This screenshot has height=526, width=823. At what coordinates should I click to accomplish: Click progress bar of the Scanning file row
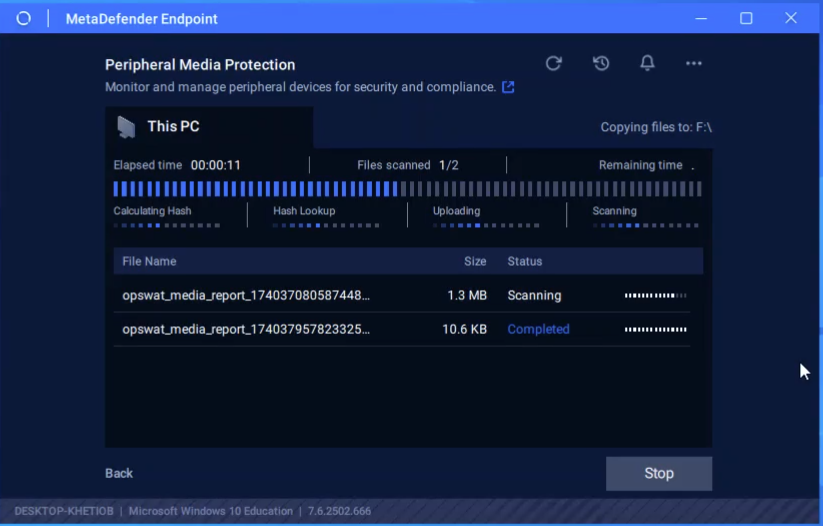655,296
